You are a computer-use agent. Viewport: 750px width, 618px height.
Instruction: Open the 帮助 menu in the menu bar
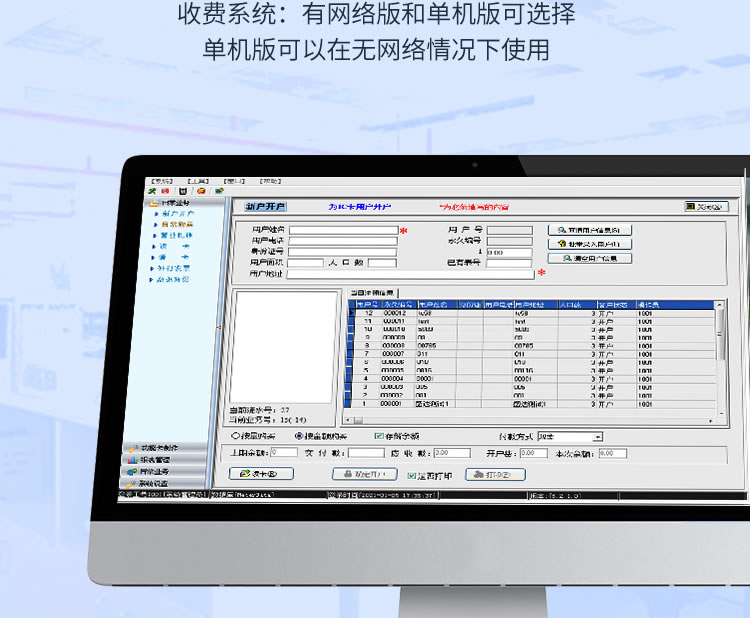[270, 180]
